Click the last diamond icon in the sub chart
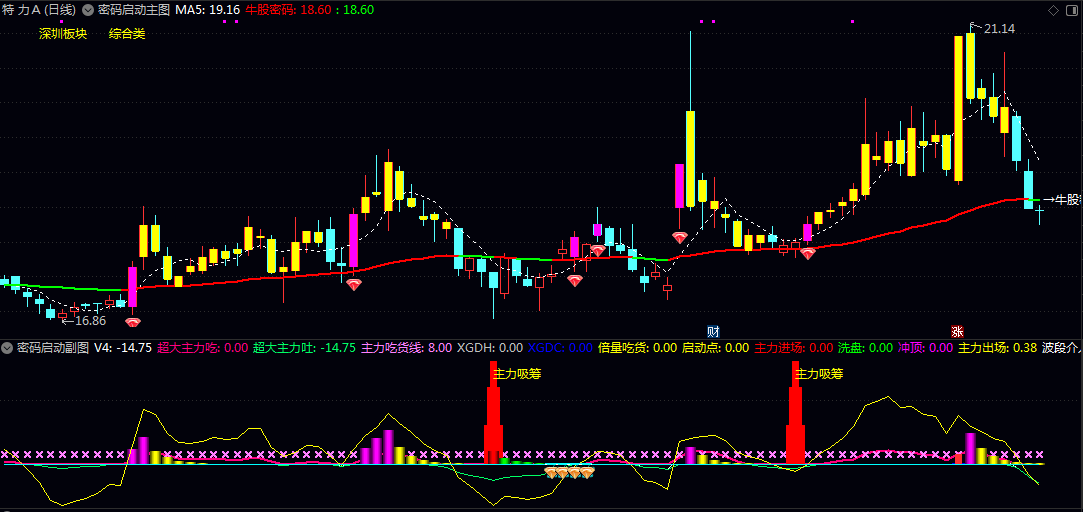The width and height of the screenshot is (1083, 512). [586, 473]
